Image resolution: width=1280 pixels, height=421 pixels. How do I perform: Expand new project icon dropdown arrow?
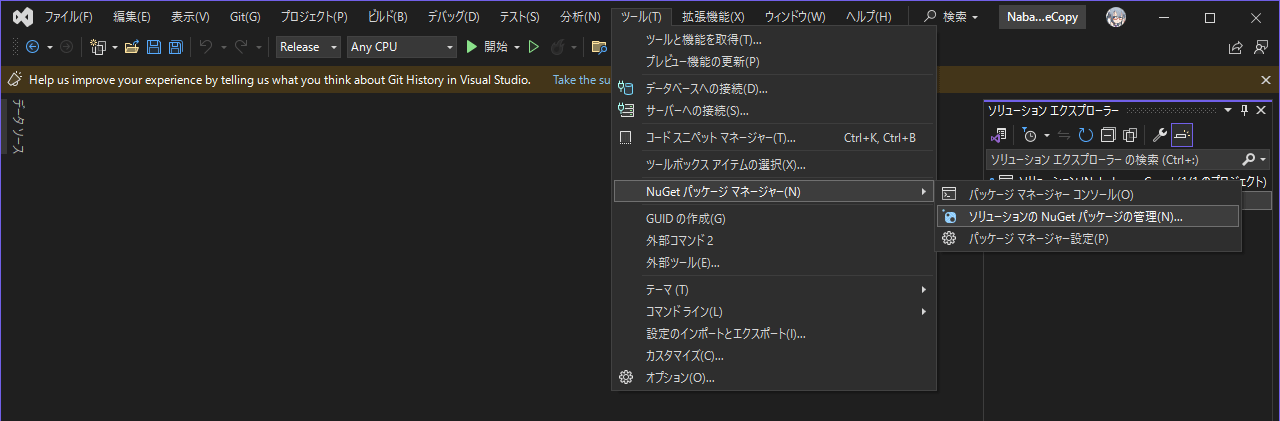tap(115, 47)
